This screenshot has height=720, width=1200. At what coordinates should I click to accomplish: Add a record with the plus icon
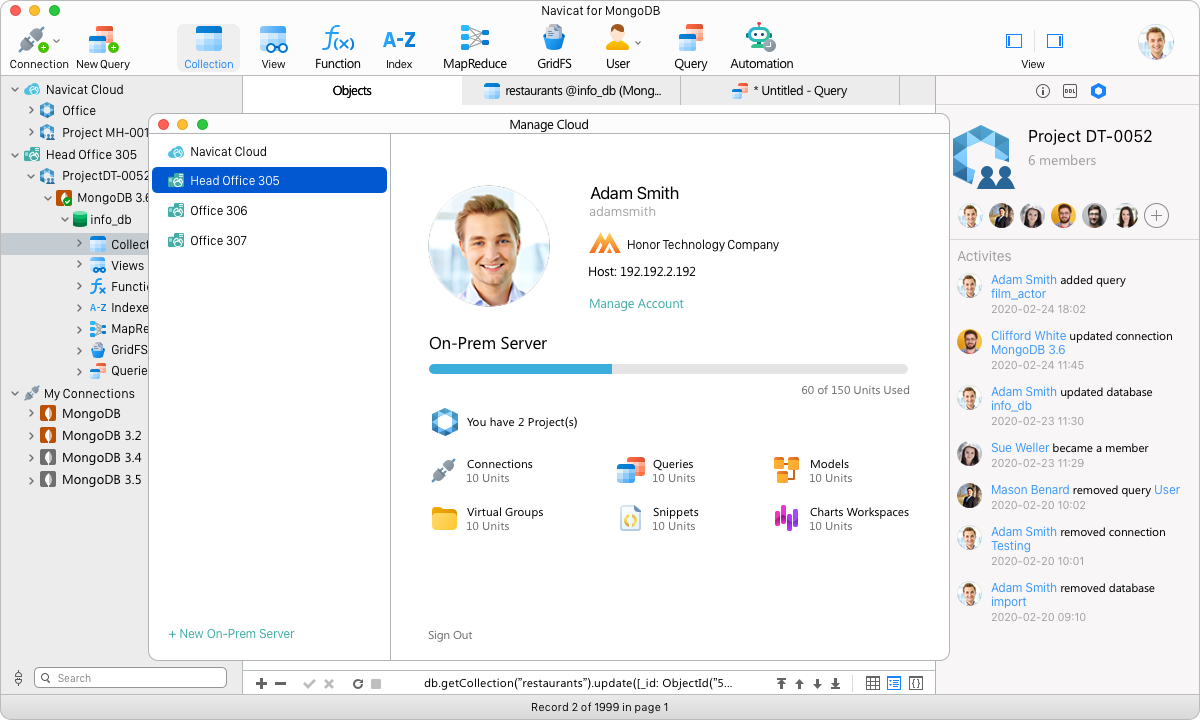point(261,684)
